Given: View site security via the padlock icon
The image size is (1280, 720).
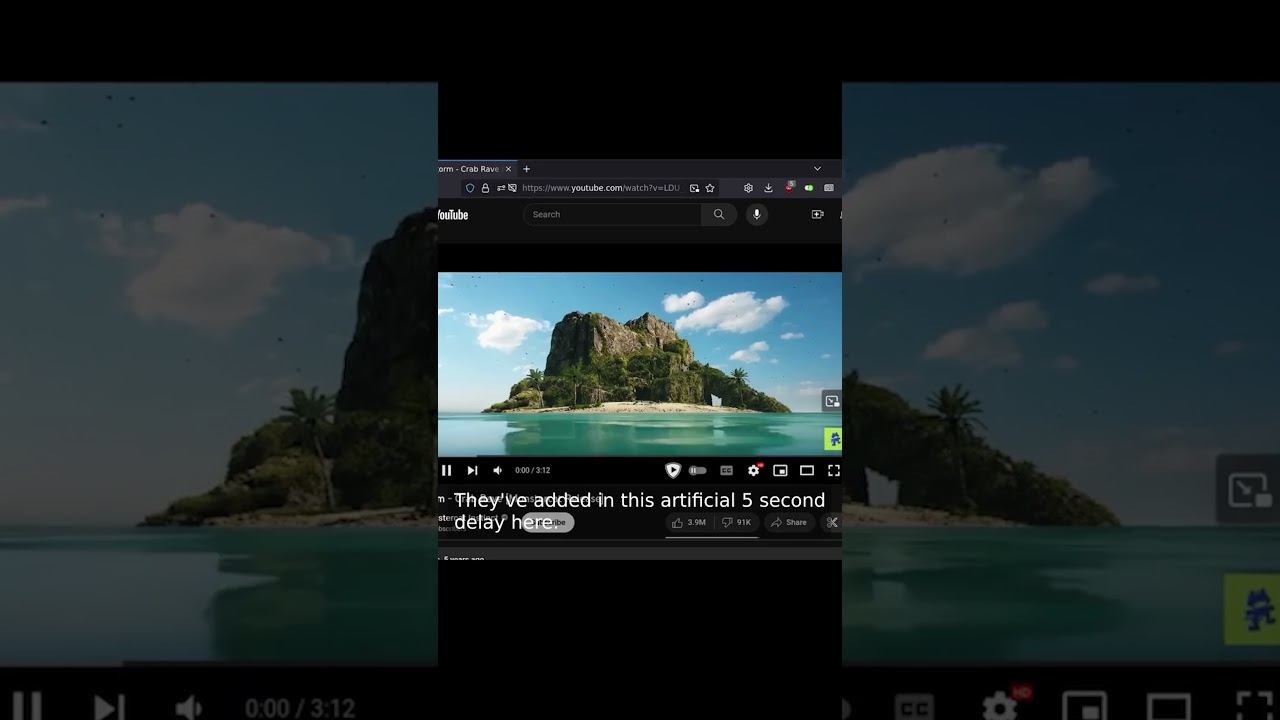Looking at the screenshot, I should [485, 188].
